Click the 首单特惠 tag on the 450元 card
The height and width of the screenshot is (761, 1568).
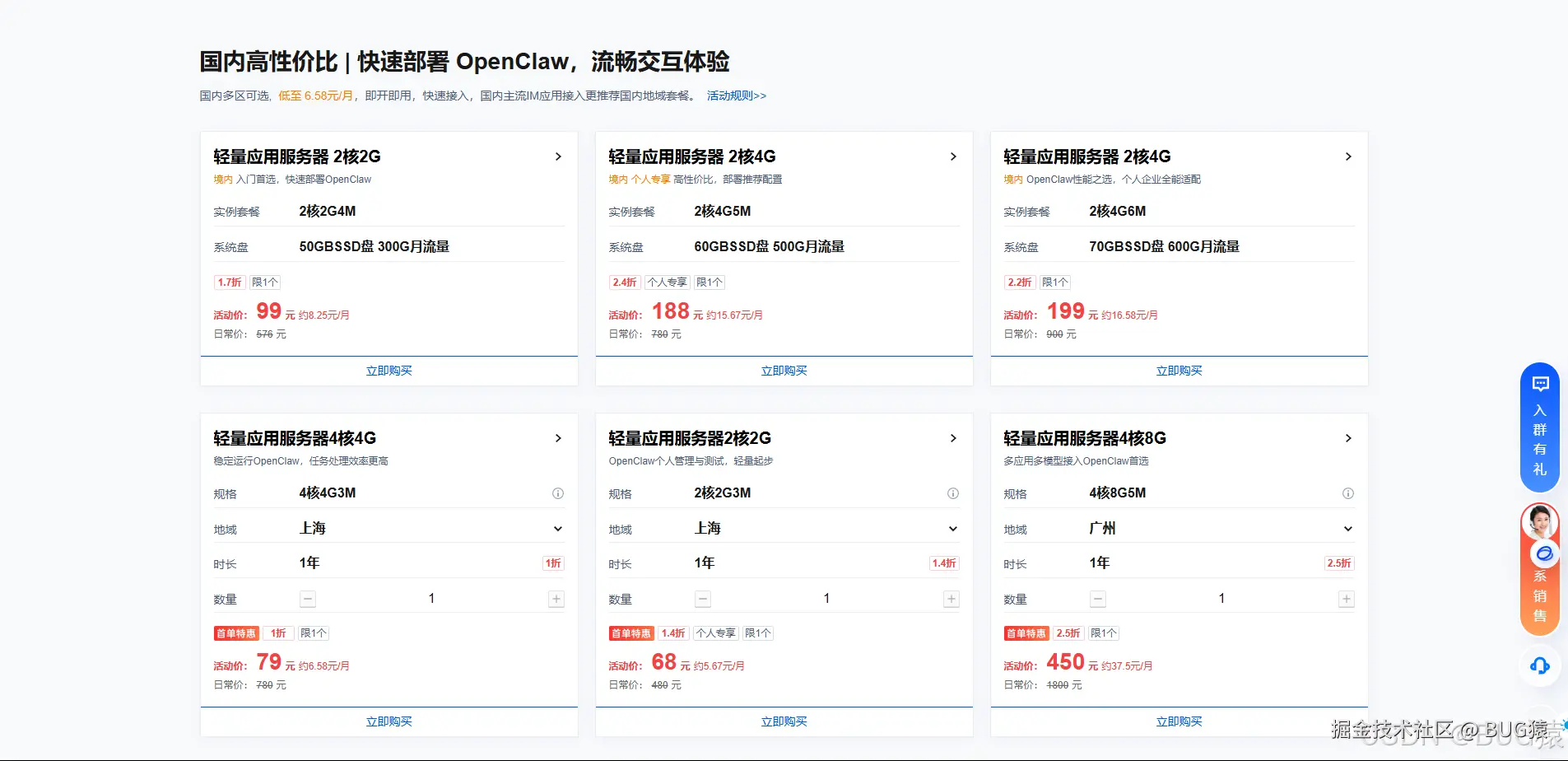click(1026, 633)
